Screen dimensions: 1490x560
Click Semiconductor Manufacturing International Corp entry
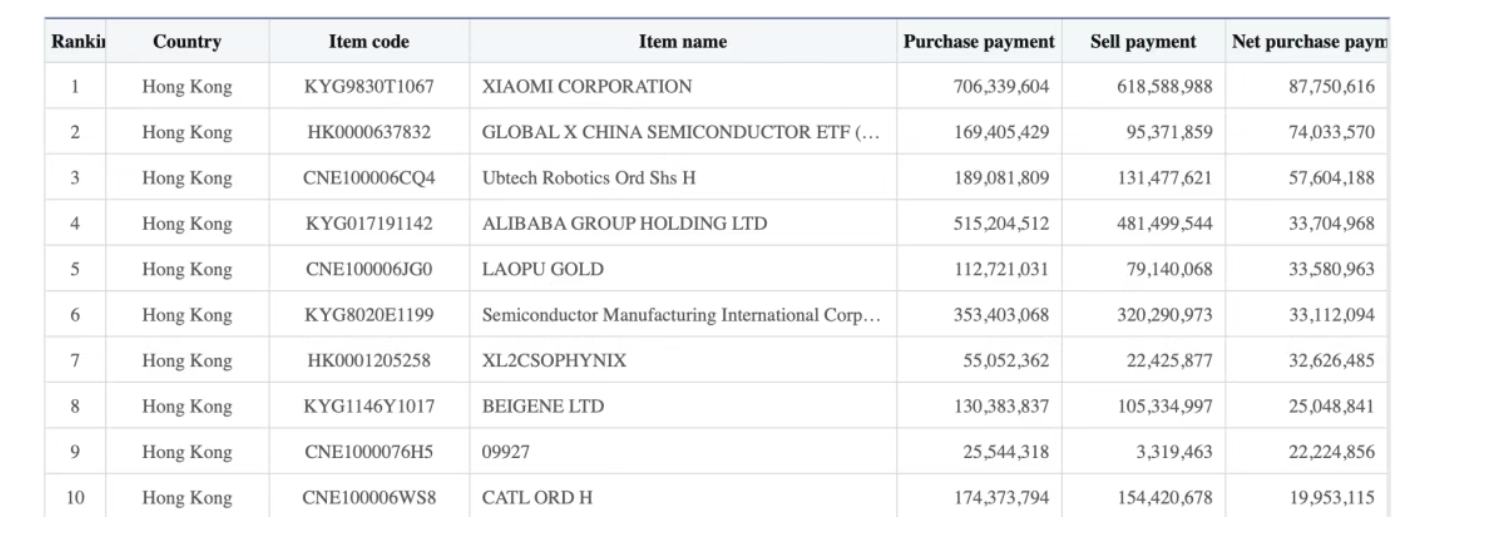(x=681, y=315)
